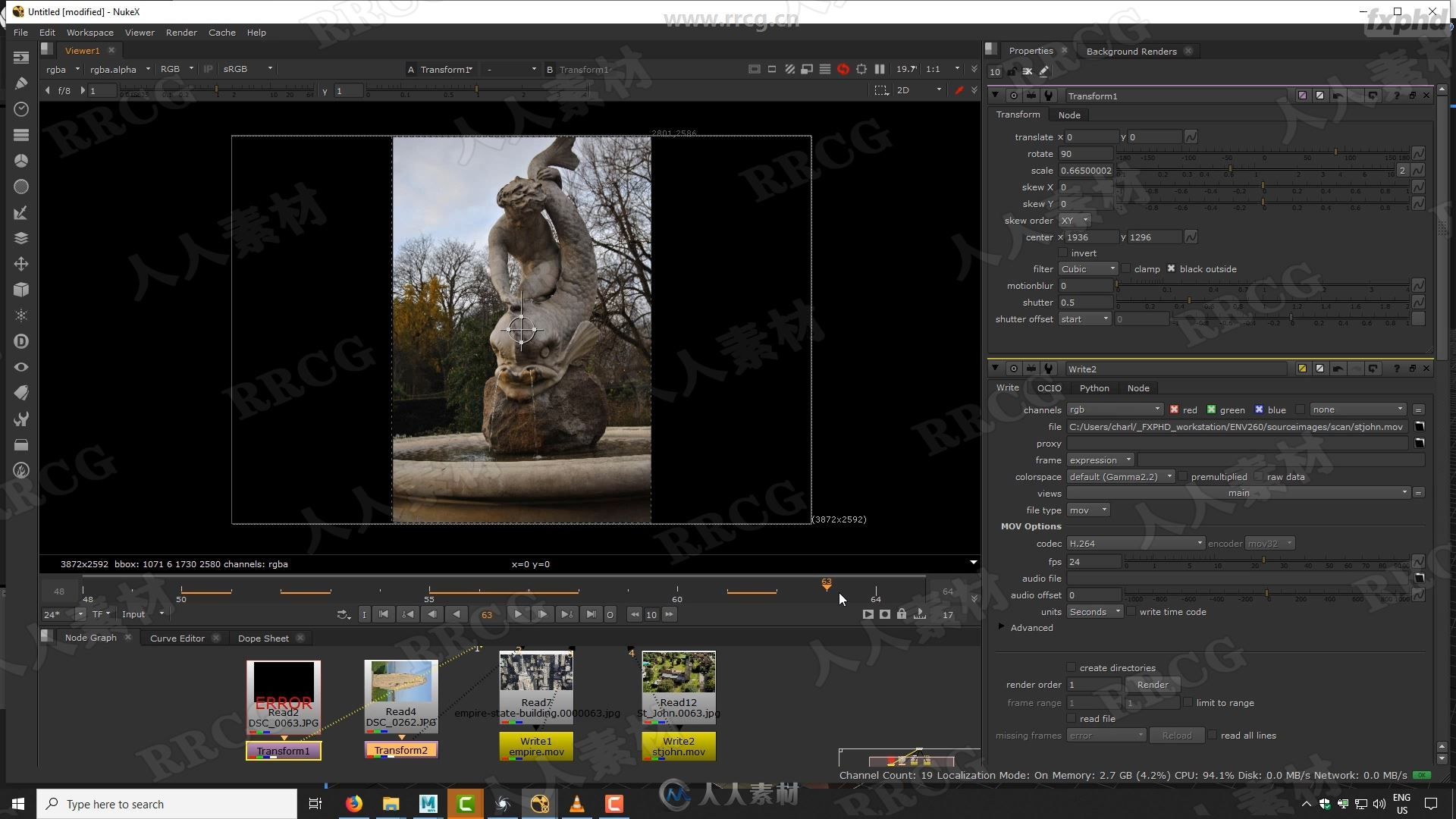Viewport: 1456px width, 819px height.
Task: Switch to the Curve Editor tab
Action: (177, 639)
